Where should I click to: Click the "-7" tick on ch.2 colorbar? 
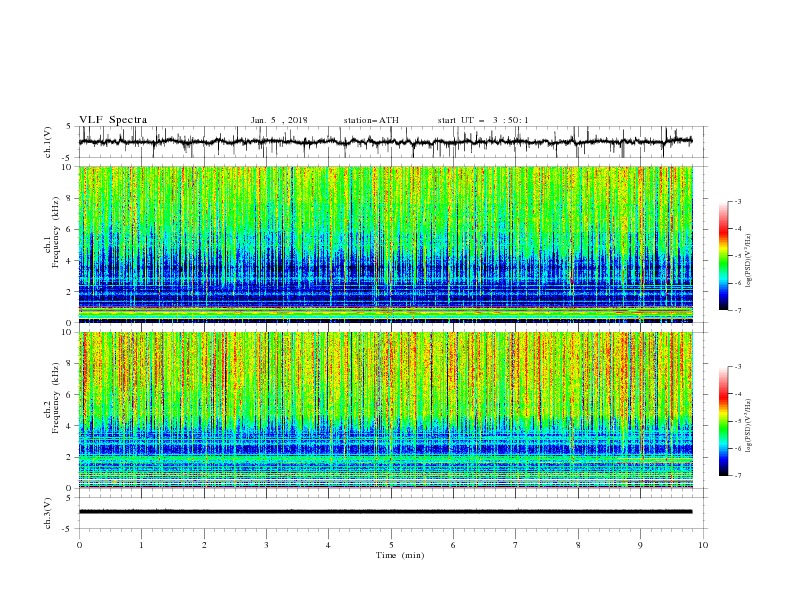(x=737, y=475)
